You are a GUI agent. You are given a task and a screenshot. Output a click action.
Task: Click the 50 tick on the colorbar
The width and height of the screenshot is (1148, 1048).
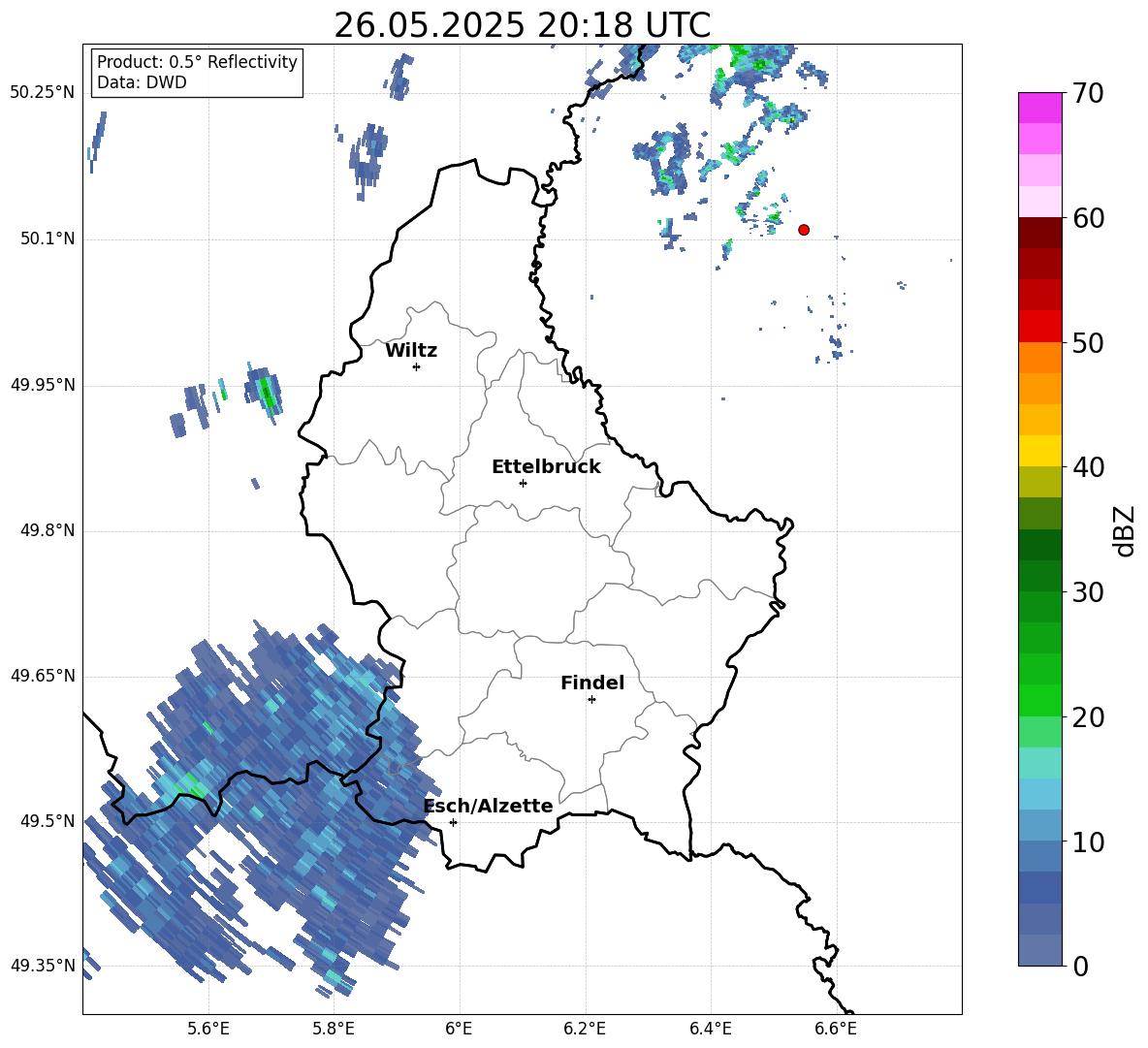click(x=1088, y=343)
